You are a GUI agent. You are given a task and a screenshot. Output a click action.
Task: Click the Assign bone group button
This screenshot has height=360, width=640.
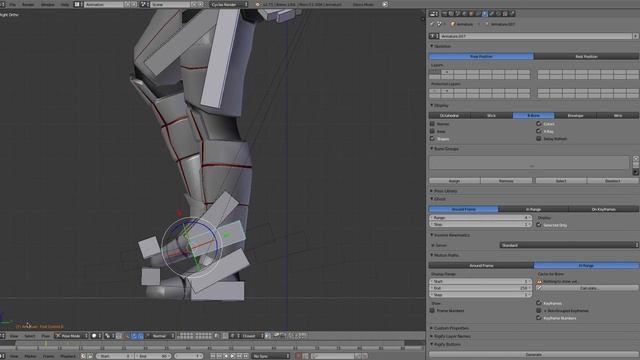click(x=454, y=180)
